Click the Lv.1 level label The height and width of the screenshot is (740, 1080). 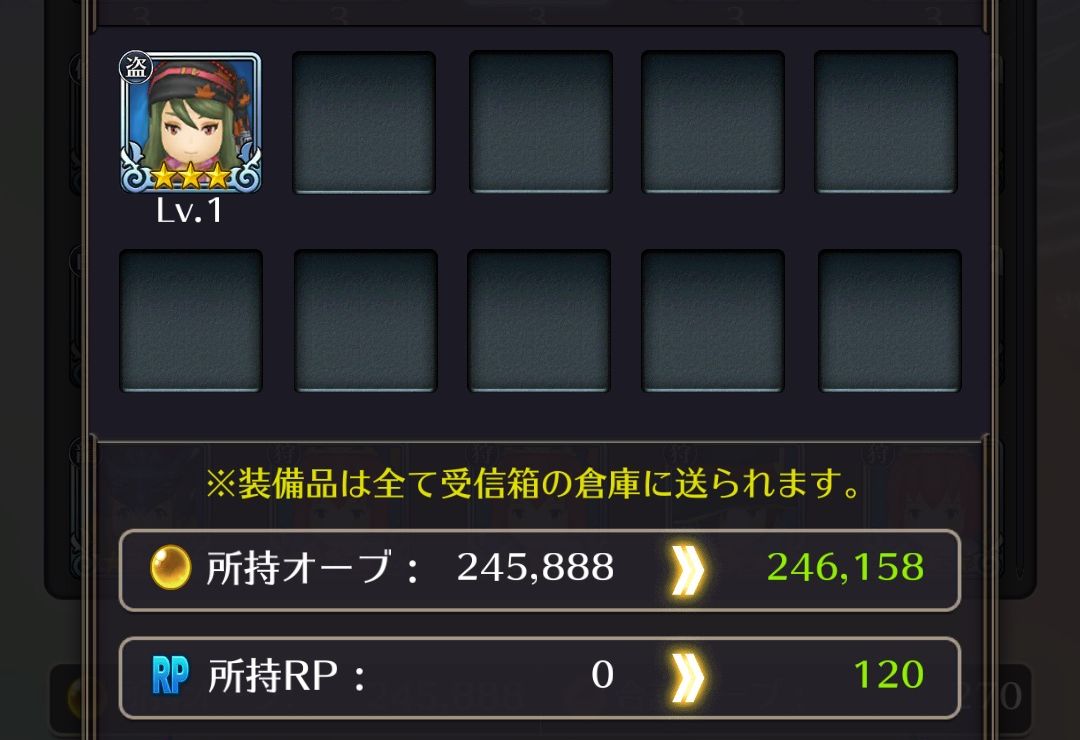pos(189,211)
